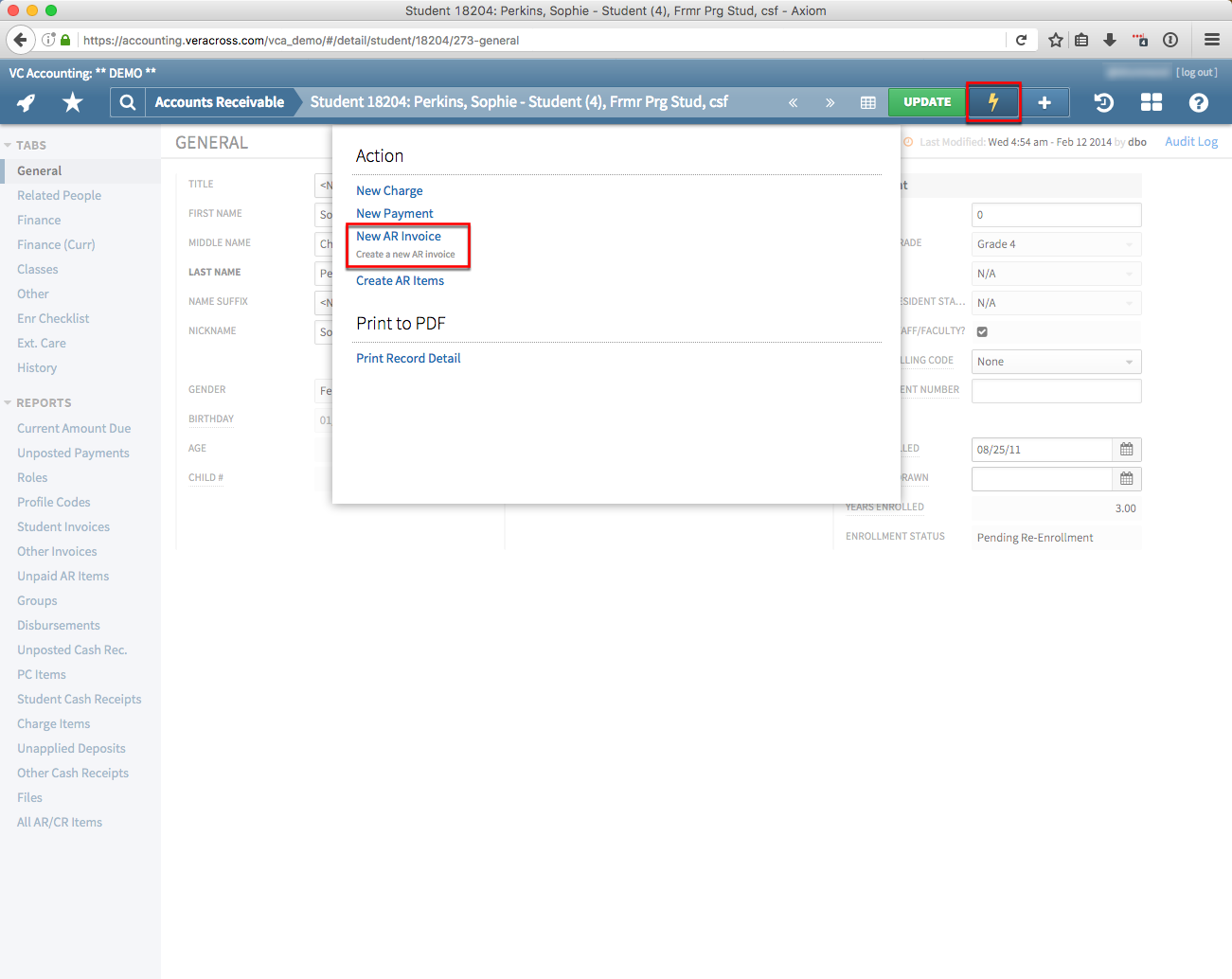Viewport: 1232px width, 979px height.
Task: Open the lightning bolt Actions menu
Action: [x=992, y=101]
